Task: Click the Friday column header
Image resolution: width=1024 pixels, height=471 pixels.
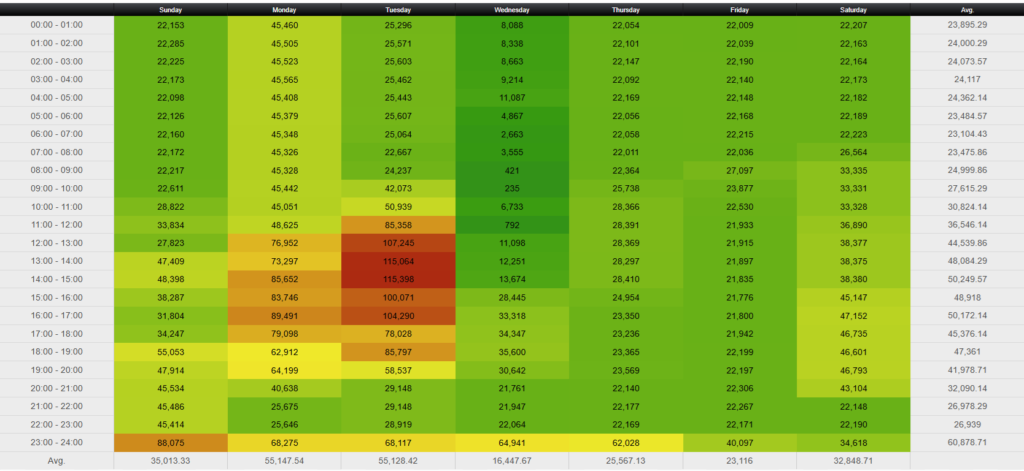Action: (739, 10)
